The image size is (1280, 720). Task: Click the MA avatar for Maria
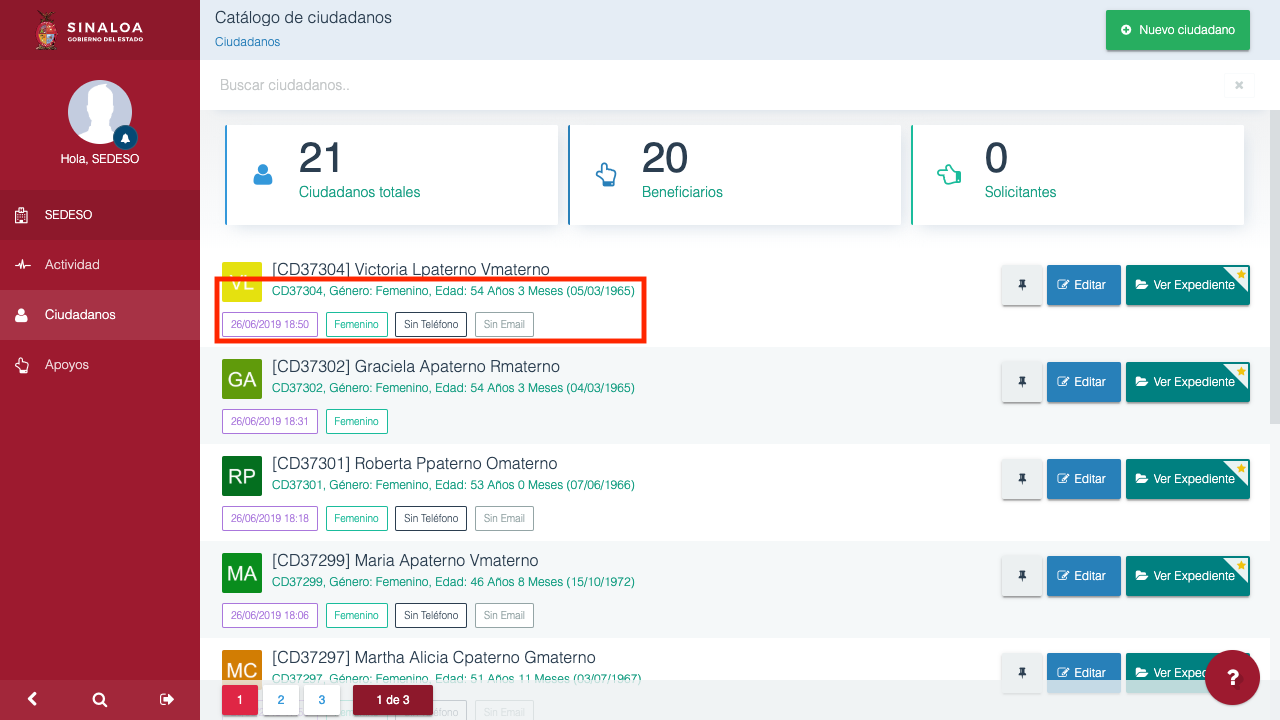click(242, 573)
